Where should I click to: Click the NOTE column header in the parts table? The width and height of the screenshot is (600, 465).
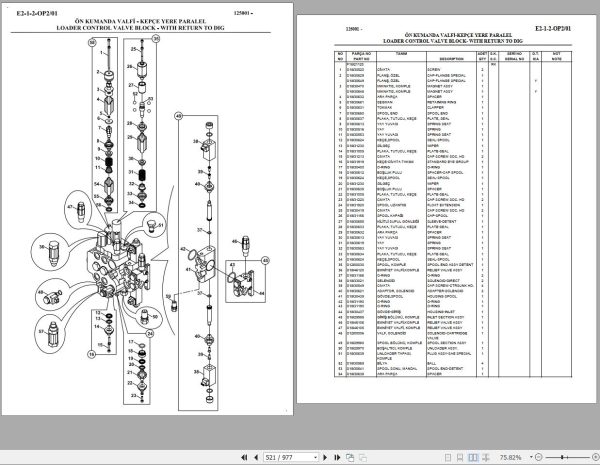pyautogui.click(x=556, y=59)
